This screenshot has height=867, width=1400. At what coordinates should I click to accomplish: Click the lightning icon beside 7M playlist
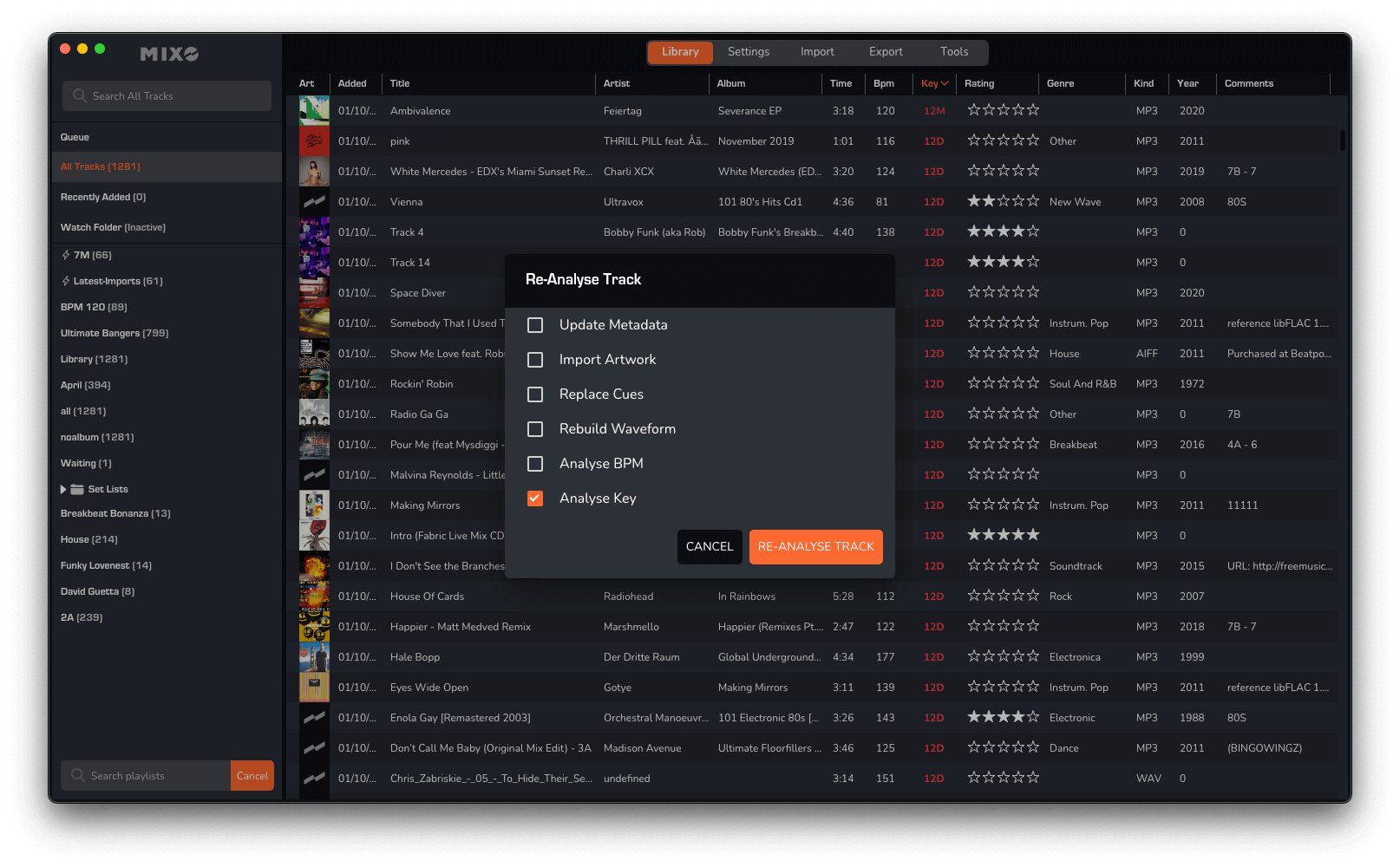tap(66, 255)
